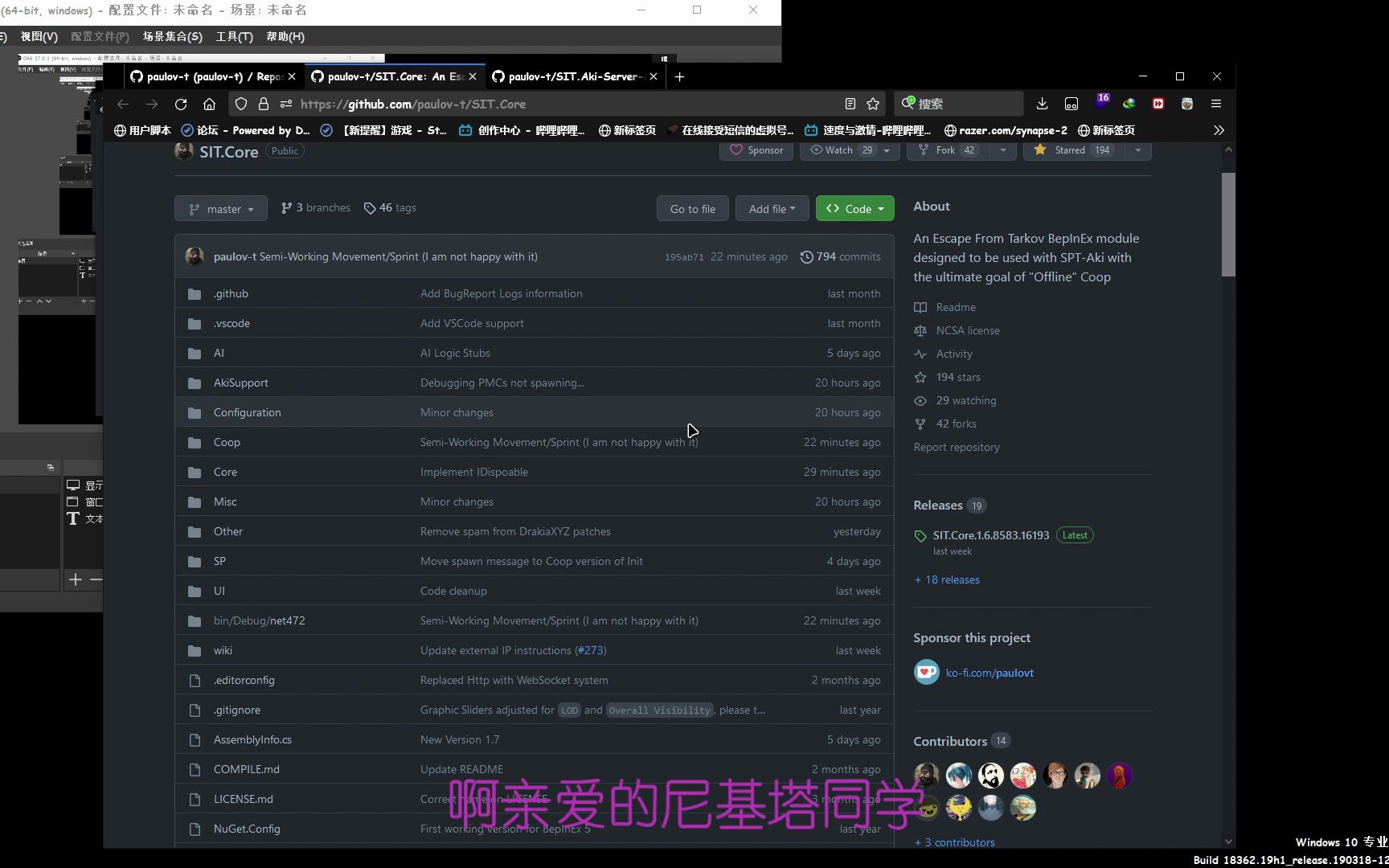
Task: Toggle reader view in the address bar
Action: 850,104
